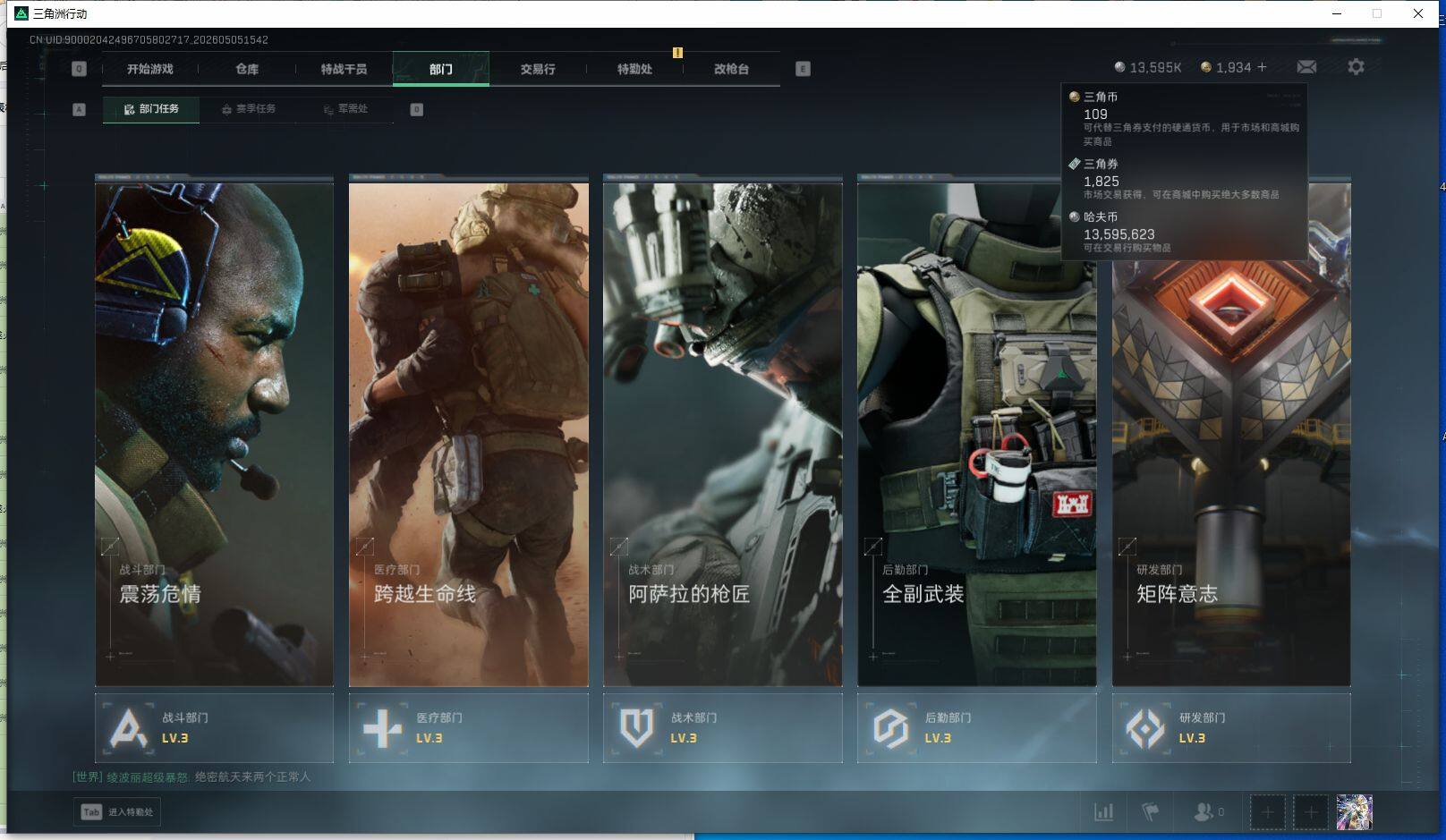This screenshot has width=1446, height=840.
Task: Expand the 跨越生命线 card via corner icon
Action: [364, 546]
